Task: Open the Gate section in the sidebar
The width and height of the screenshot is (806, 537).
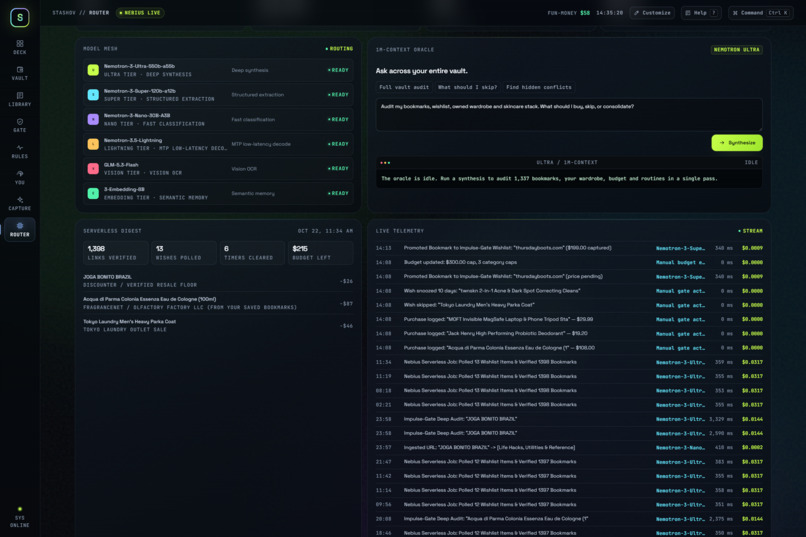Action: (20, 125)
